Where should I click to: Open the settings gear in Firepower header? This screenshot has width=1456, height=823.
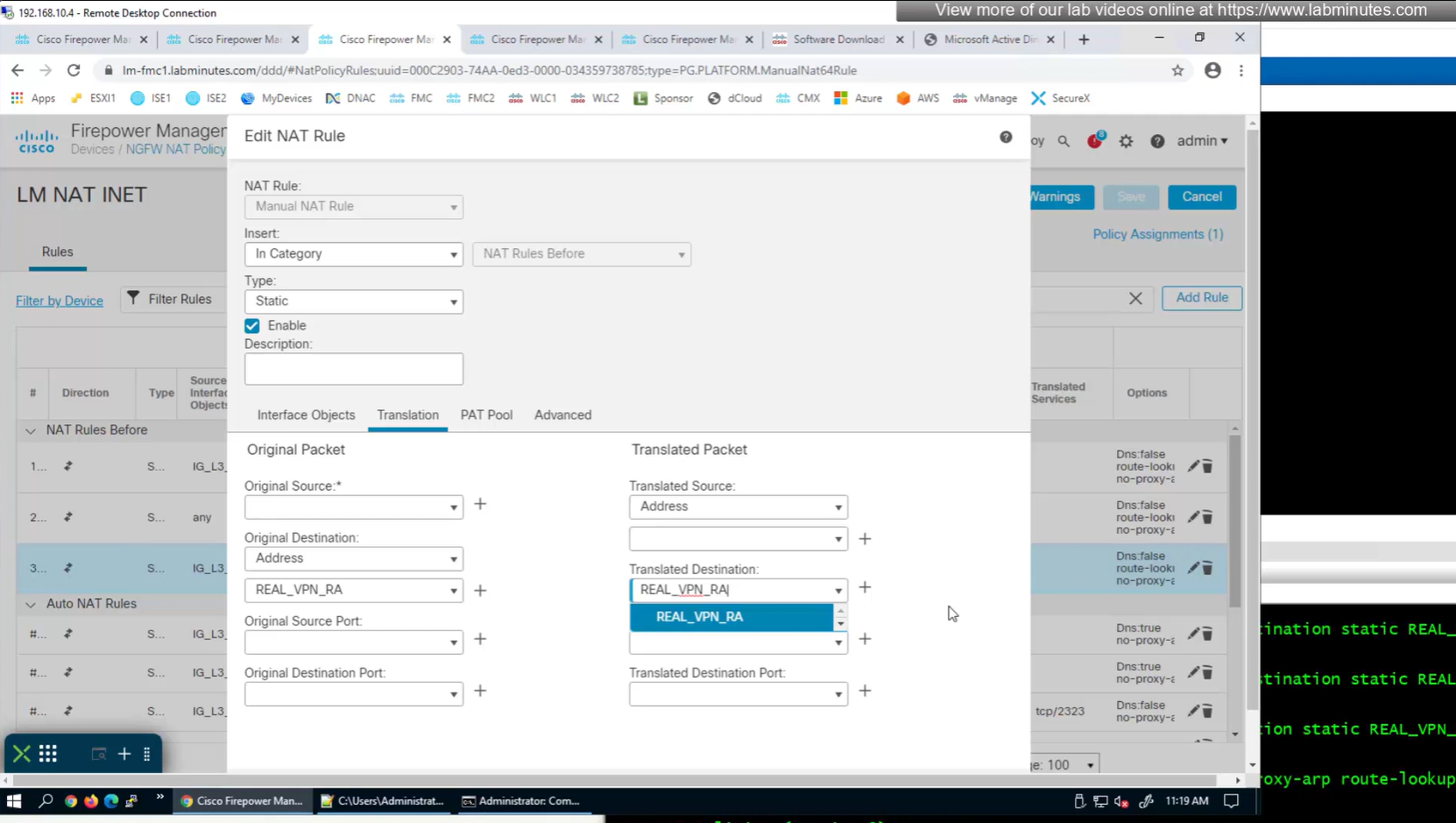(x=1126, y=141)
